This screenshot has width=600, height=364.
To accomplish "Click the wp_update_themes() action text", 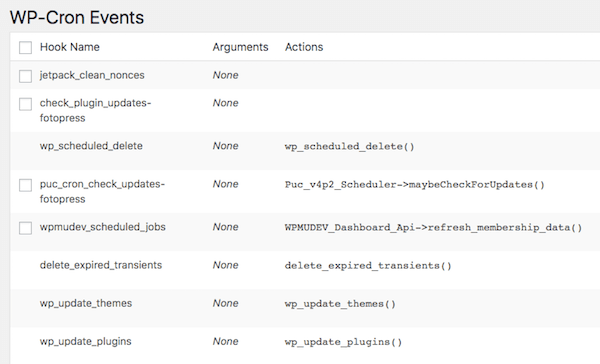I will point(340,304).
